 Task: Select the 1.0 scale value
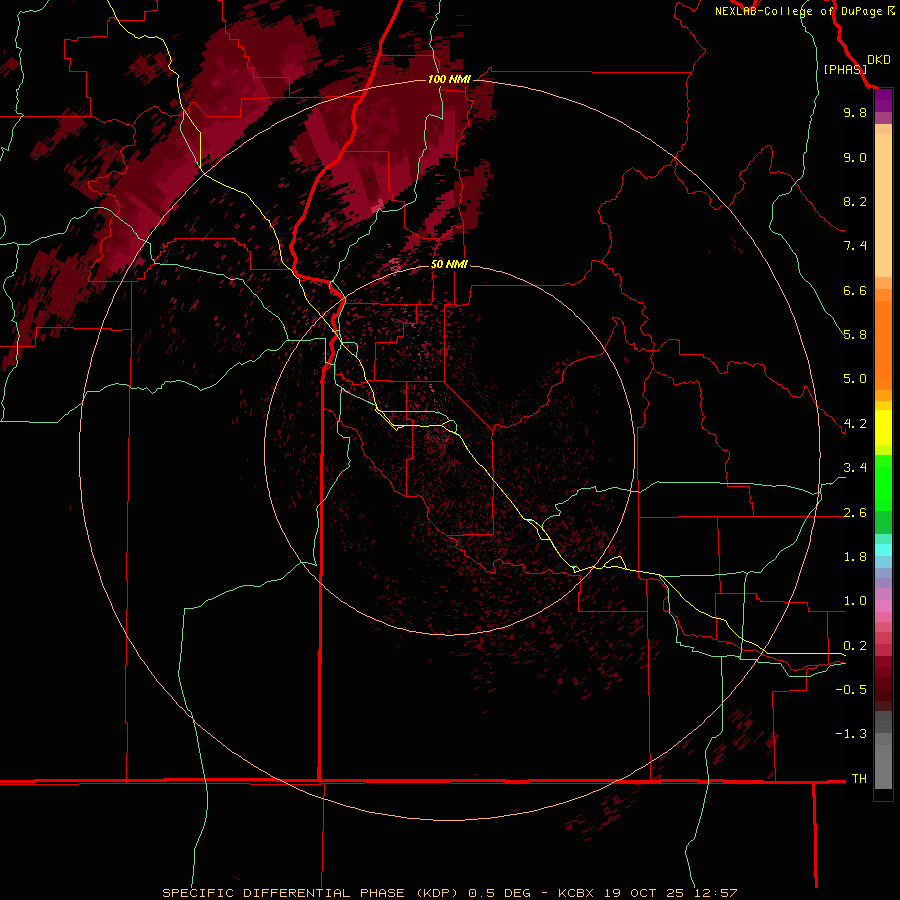[855, 601]
